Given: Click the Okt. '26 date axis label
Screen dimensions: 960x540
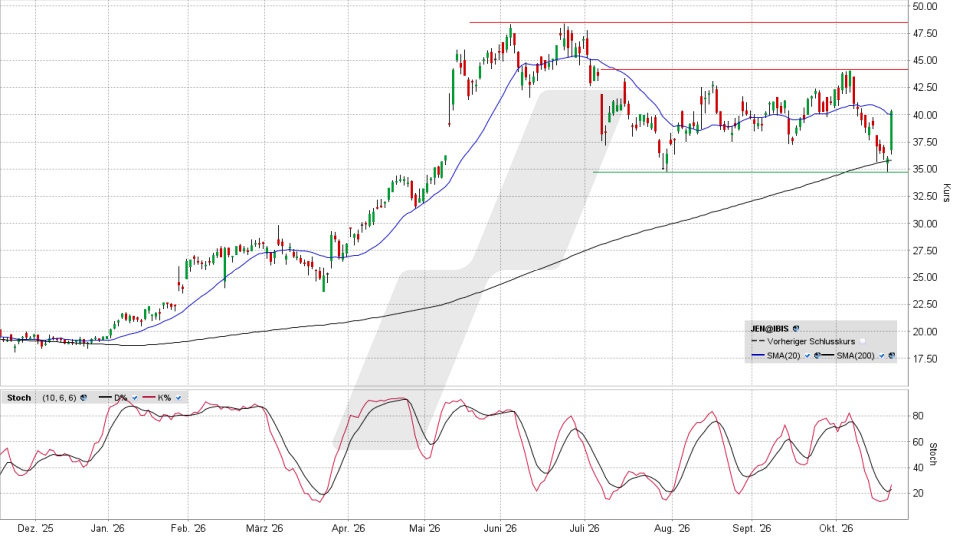Looking at the screenshot, I should (x=836, y=528).
